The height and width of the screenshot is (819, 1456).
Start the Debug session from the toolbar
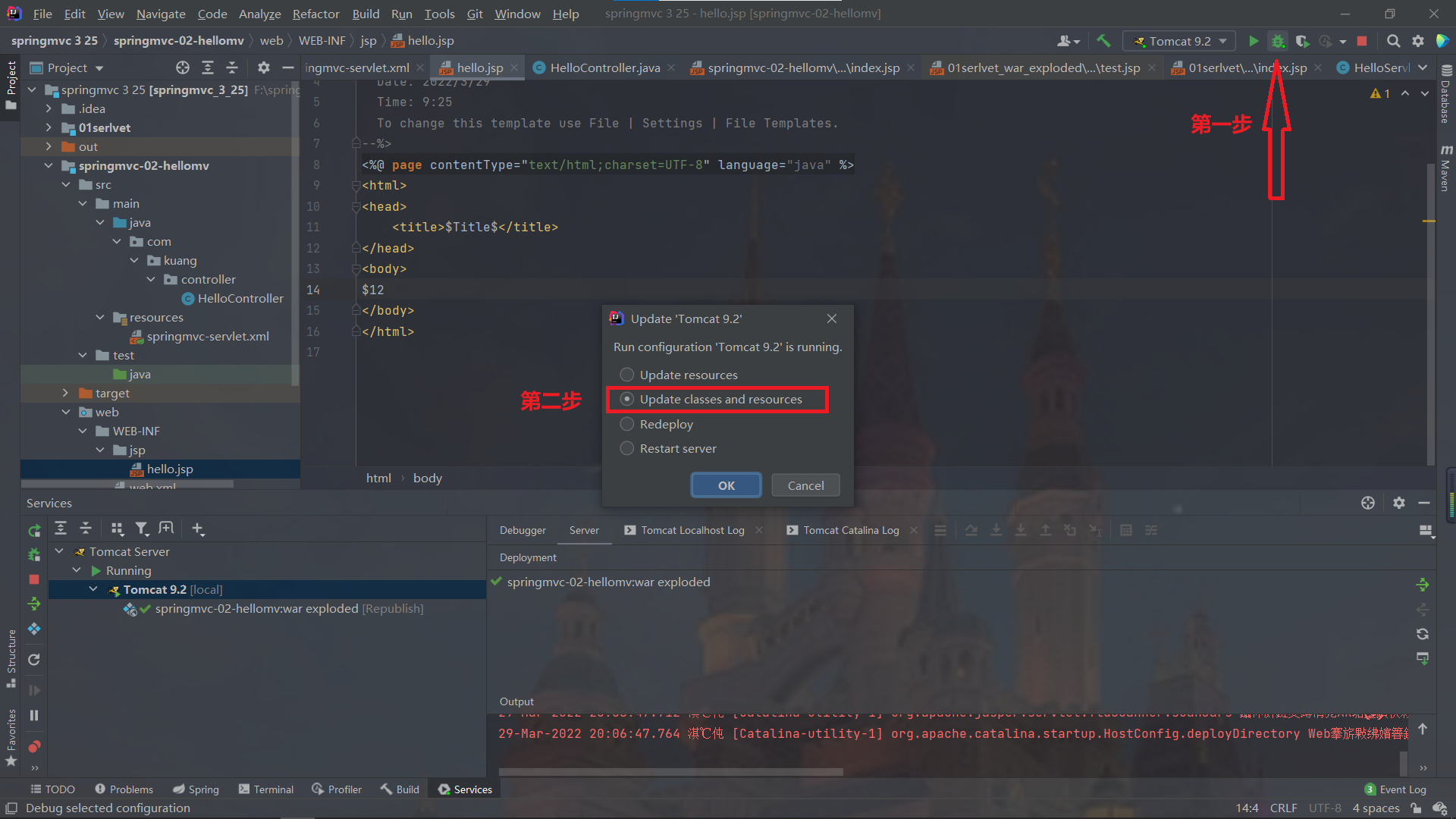(1278, 41)
